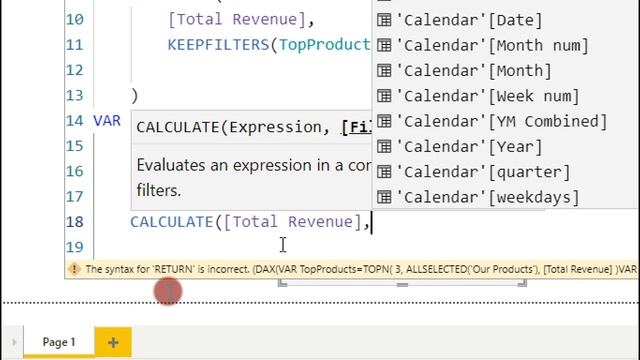The width and height of the screenshot is (640, 360).
Task: Choose 'Calendar'[YM Combined] column suggestion
Action: click(x=506, y=121)
